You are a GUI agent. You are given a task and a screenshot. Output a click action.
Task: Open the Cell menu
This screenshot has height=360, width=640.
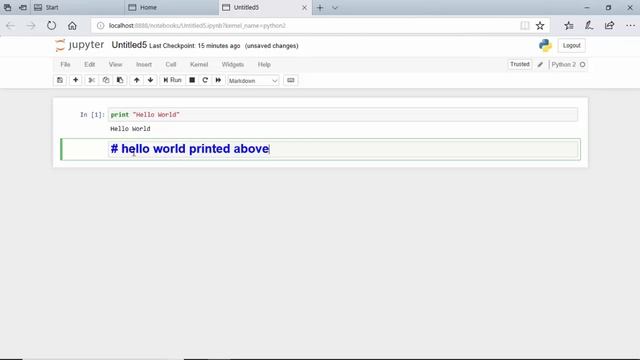click(171, 64)
